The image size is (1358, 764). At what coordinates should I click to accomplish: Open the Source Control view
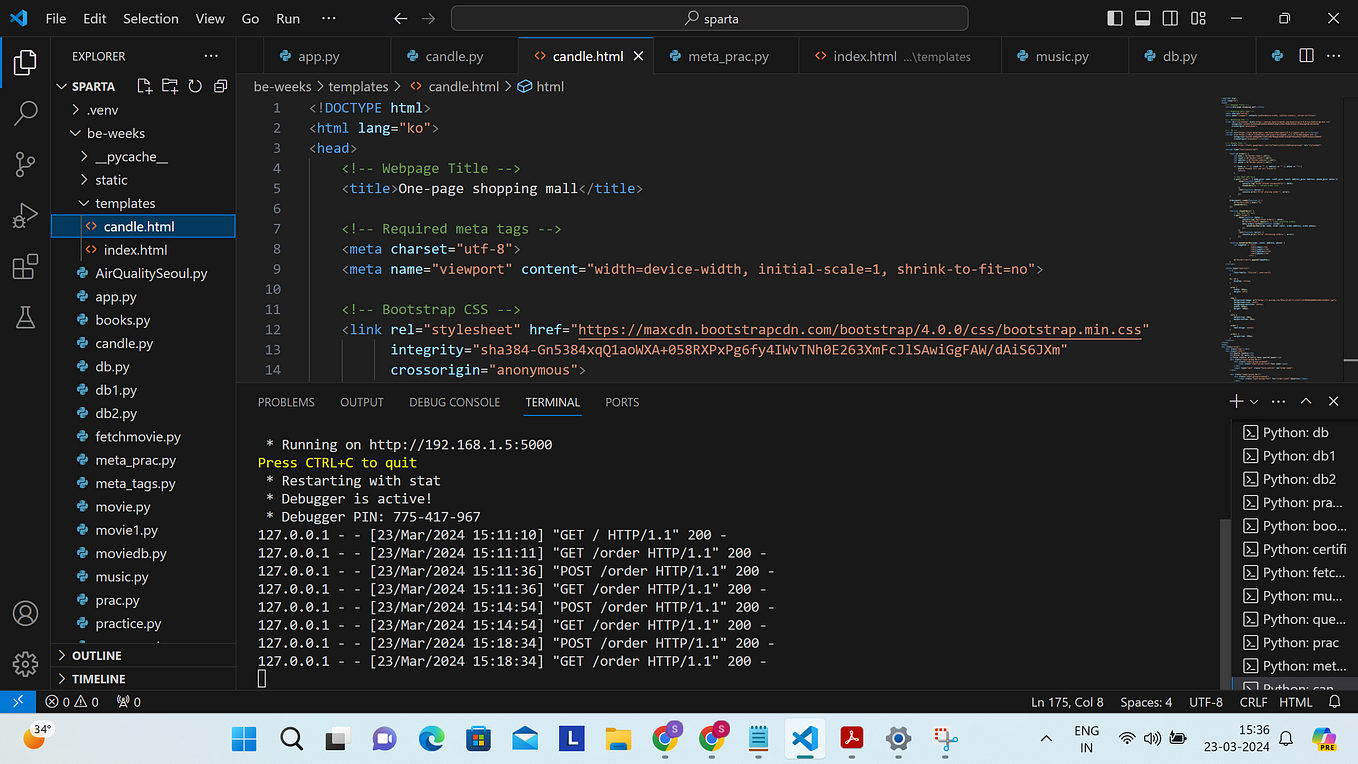25,164
